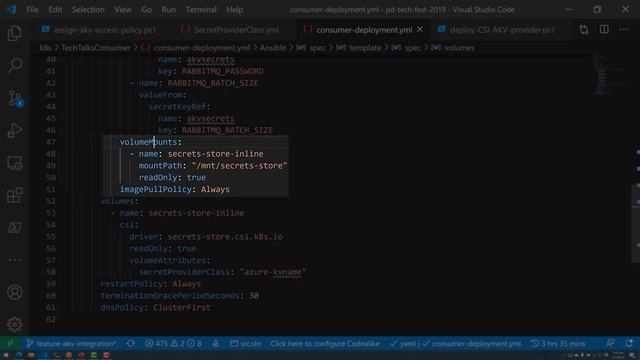This screenshot has width=640, height=360.
Task: Click the src.sln project status item
Action: pyautogui.click(x=245, y=344)
